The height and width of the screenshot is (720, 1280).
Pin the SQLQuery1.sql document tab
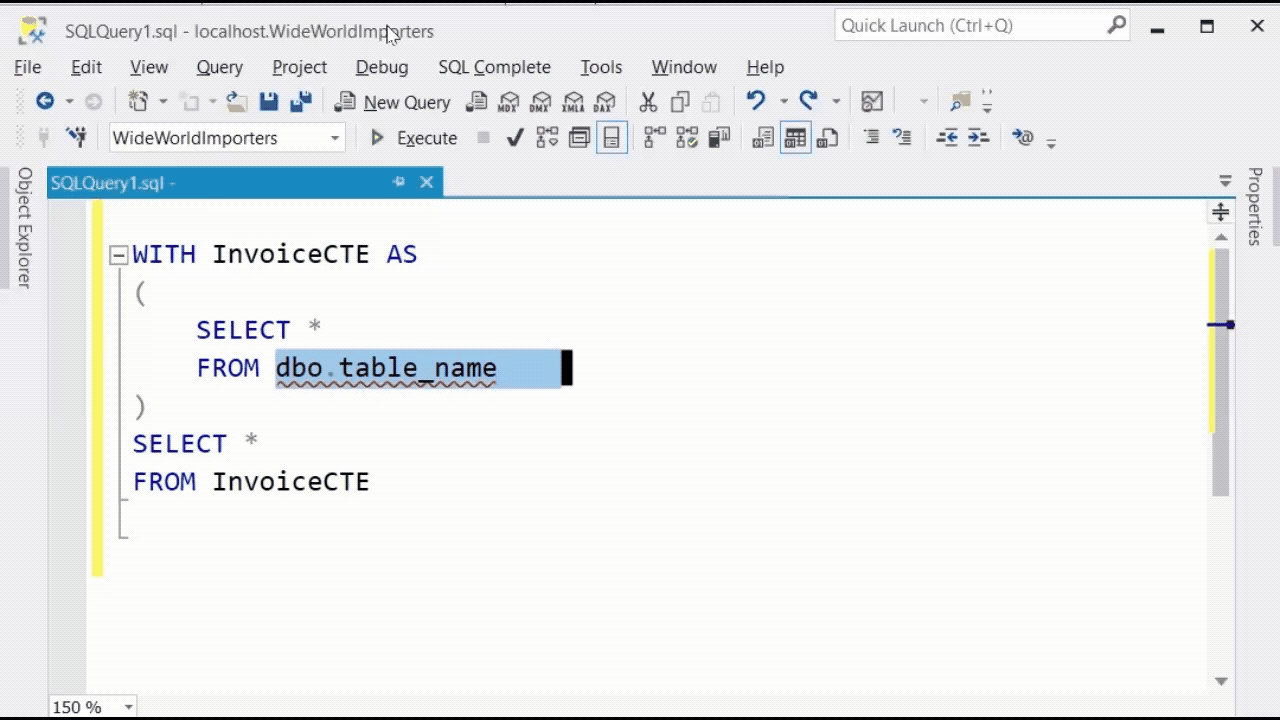tap(399, 182)
